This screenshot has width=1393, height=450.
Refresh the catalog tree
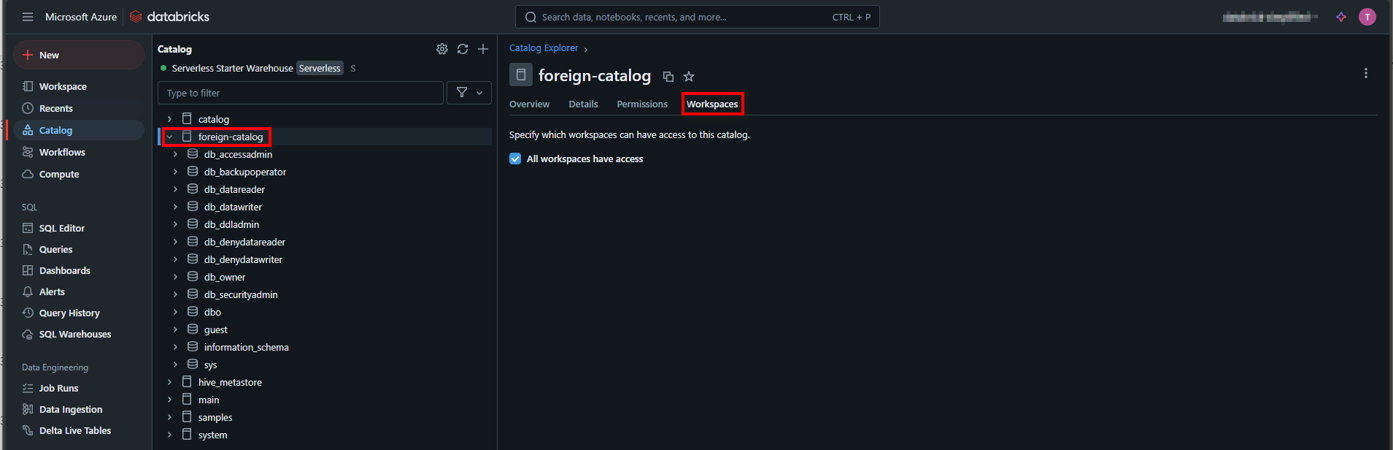462,49
